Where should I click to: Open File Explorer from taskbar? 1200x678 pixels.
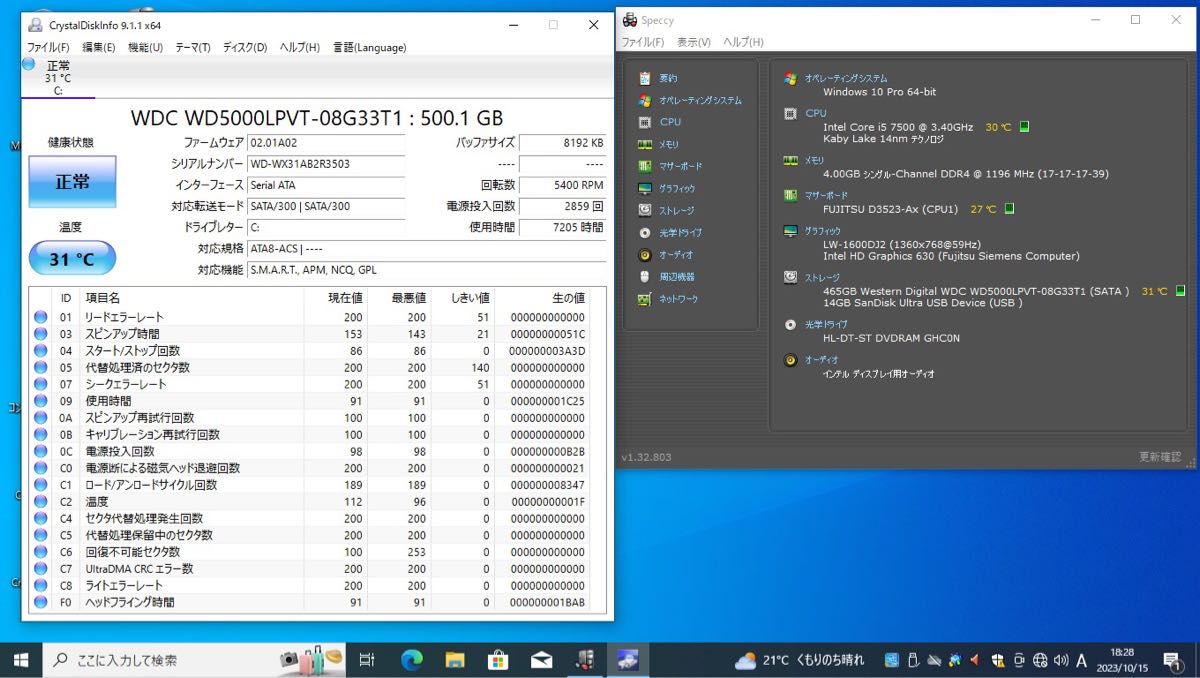(455, 660)
